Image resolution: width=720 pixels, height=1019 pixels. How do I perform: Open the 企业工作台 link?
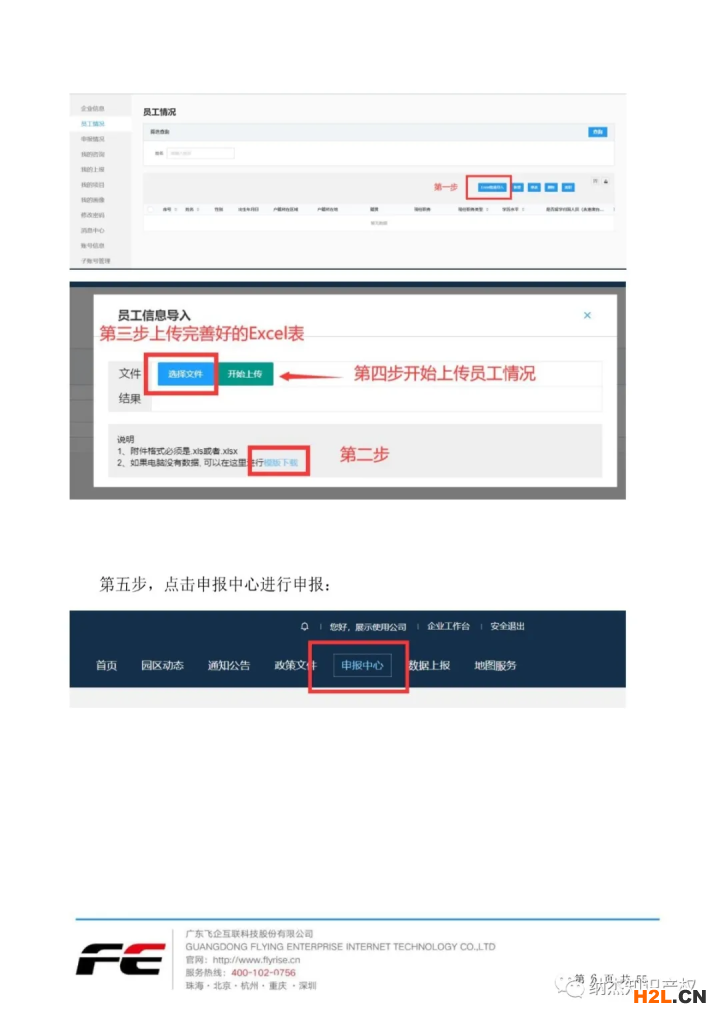[448, 626]
